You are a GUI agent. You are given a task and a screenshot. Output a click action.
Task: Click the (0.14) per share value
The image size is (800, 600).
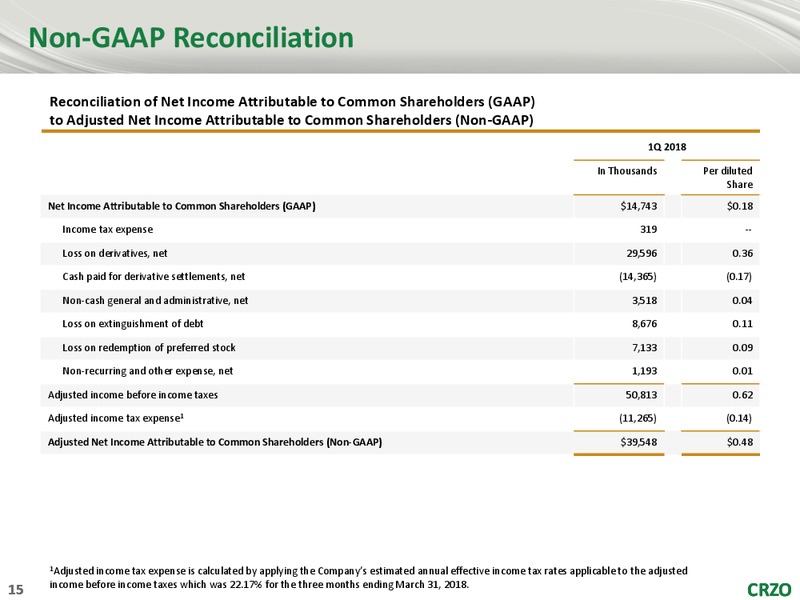(739, 418)
